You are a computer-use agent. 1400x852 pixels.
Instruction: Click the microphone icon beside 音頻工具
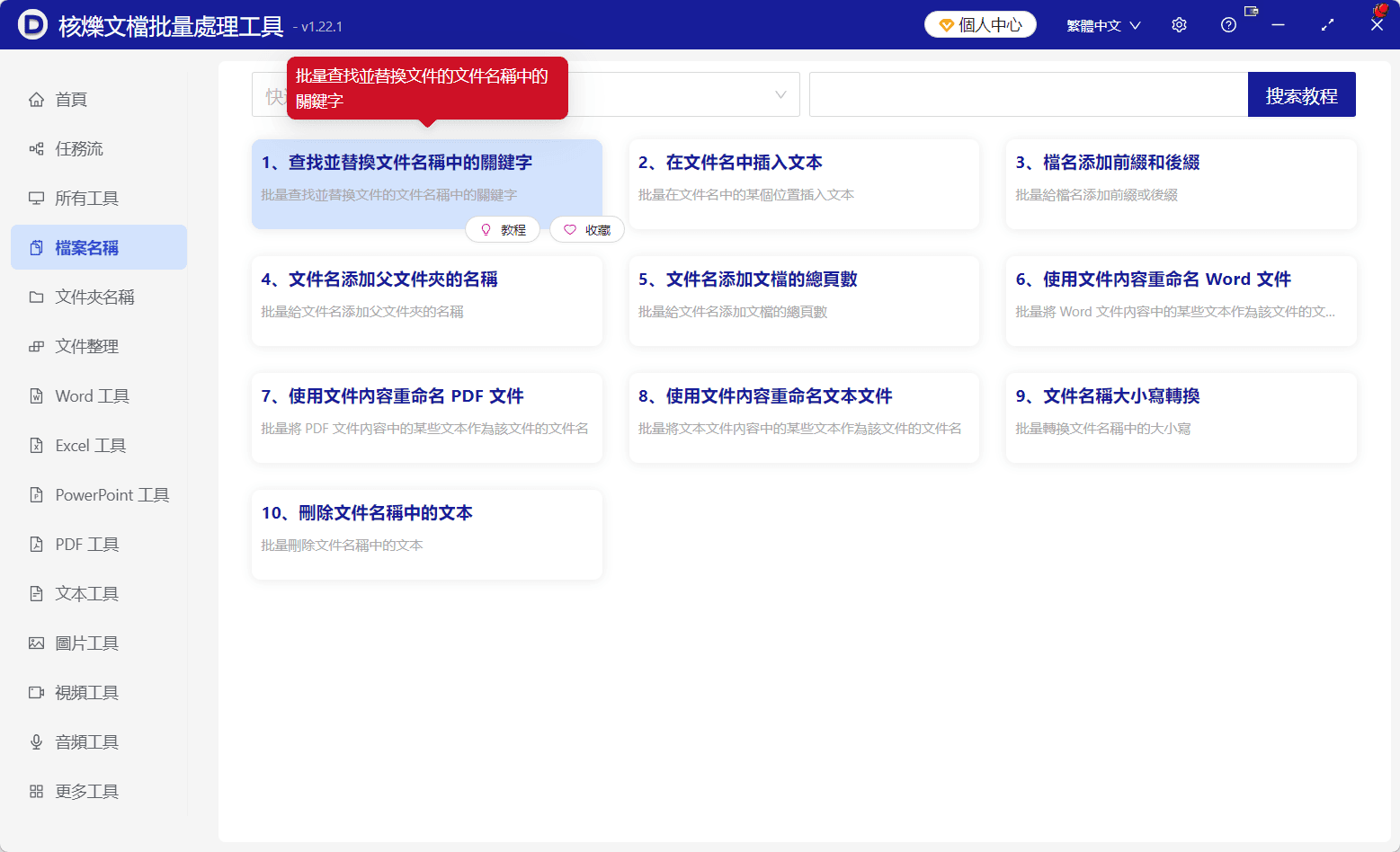point(36,742)
